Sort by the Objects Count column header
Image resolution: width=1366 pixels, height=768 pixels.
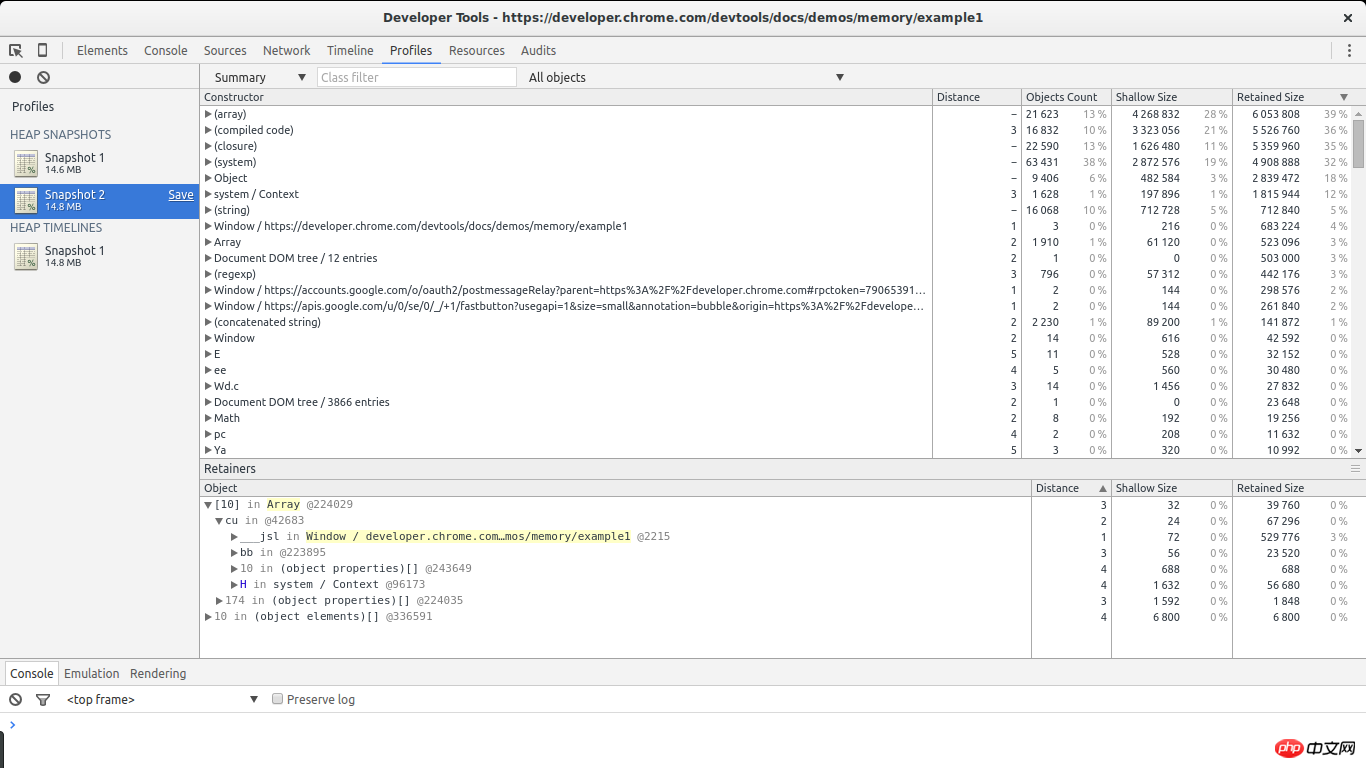click(1066, 97)
